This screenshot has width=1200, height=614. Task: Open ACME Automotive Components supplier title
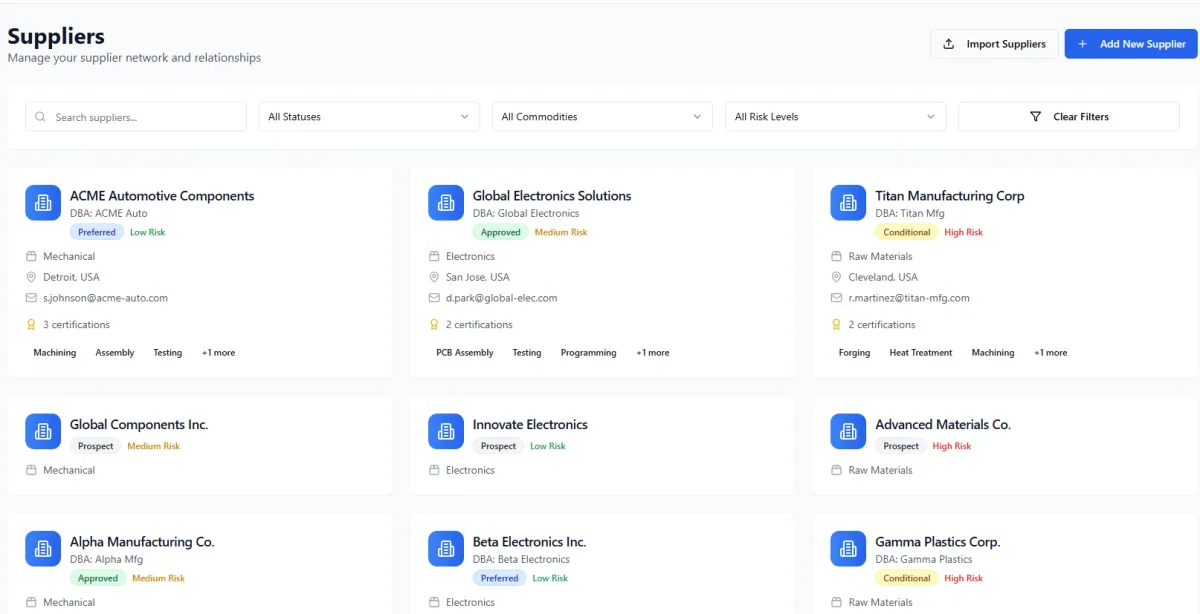click(162, 196)
